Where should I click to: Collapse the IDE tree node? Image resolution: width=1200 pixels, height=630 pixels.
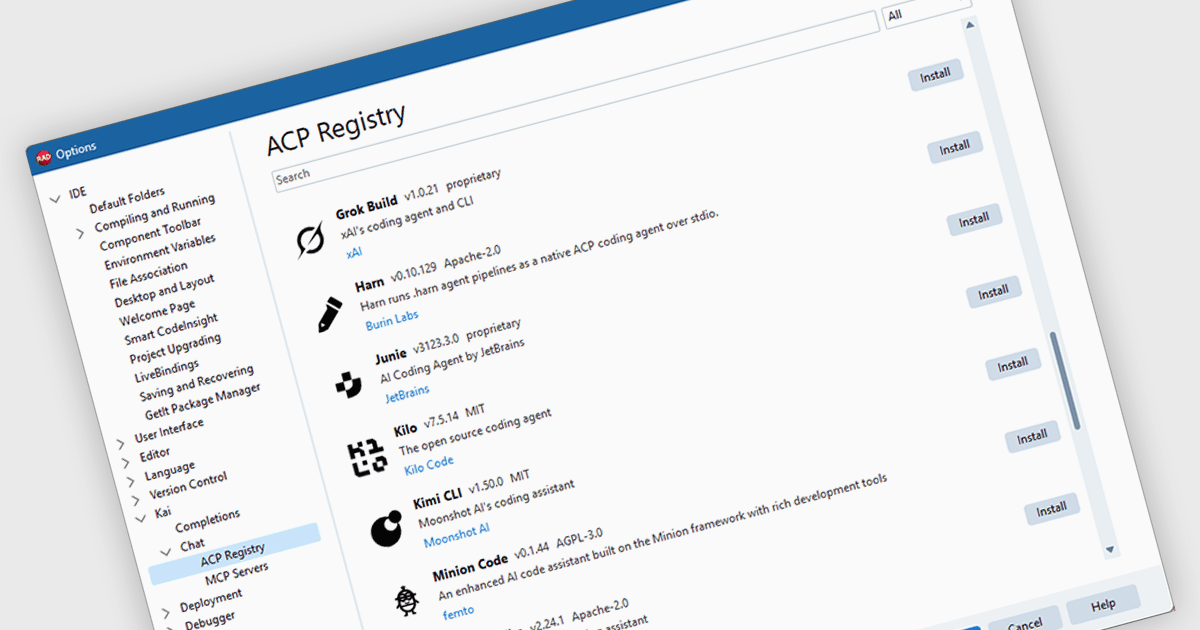click(x=55, y=199)
